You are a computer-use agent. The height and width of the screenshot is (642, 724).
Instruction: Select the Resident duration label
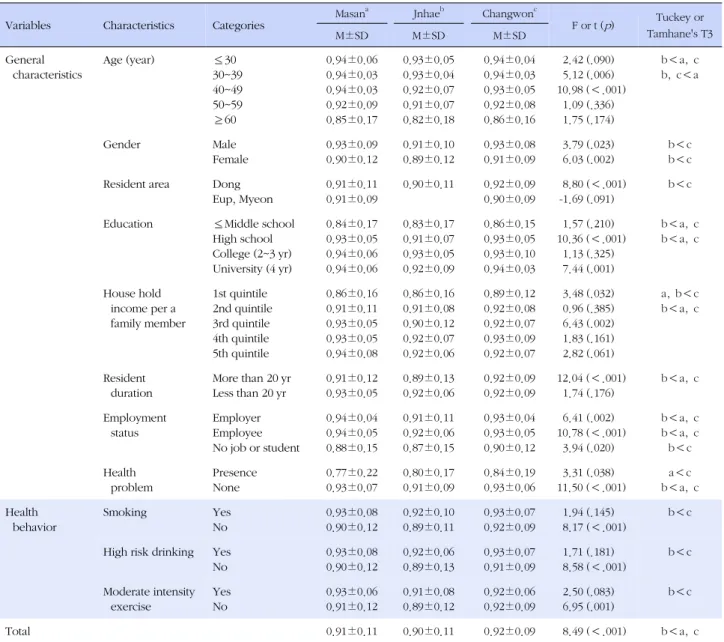point(127,386)
